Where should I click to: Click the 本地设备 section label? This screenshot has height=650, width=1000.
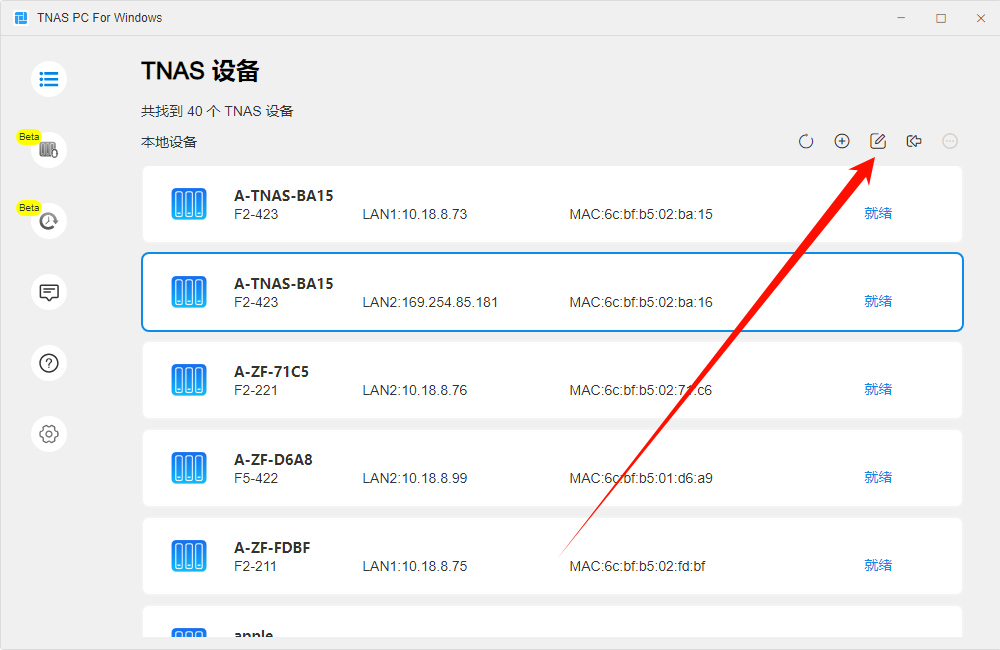[169, 142]
